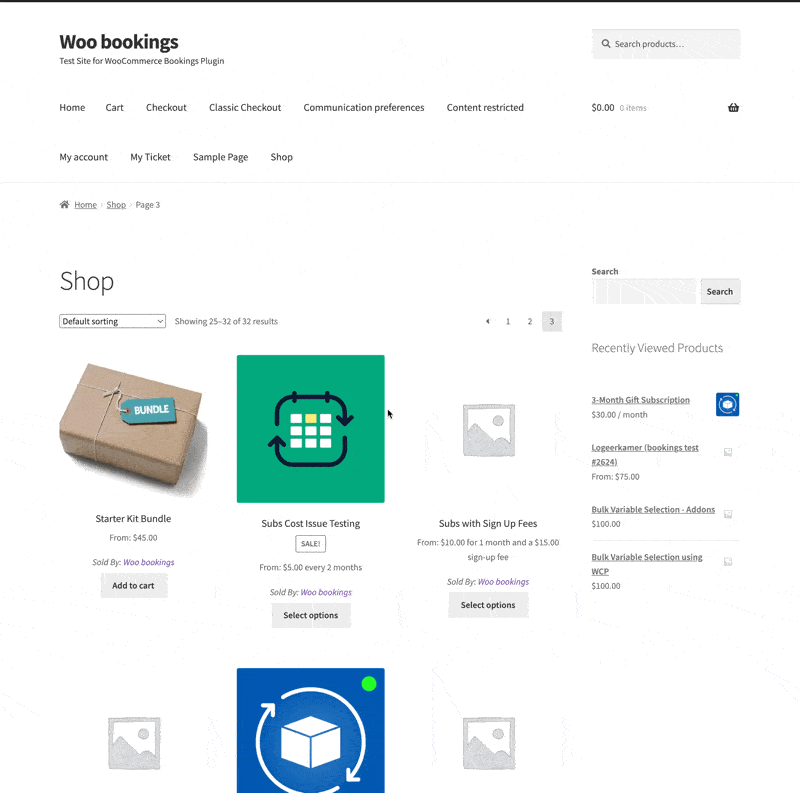
Task: Click Woo bookings vendor under Subs Cost Issue
Action: pyautogui.click(x=327, y=592)
